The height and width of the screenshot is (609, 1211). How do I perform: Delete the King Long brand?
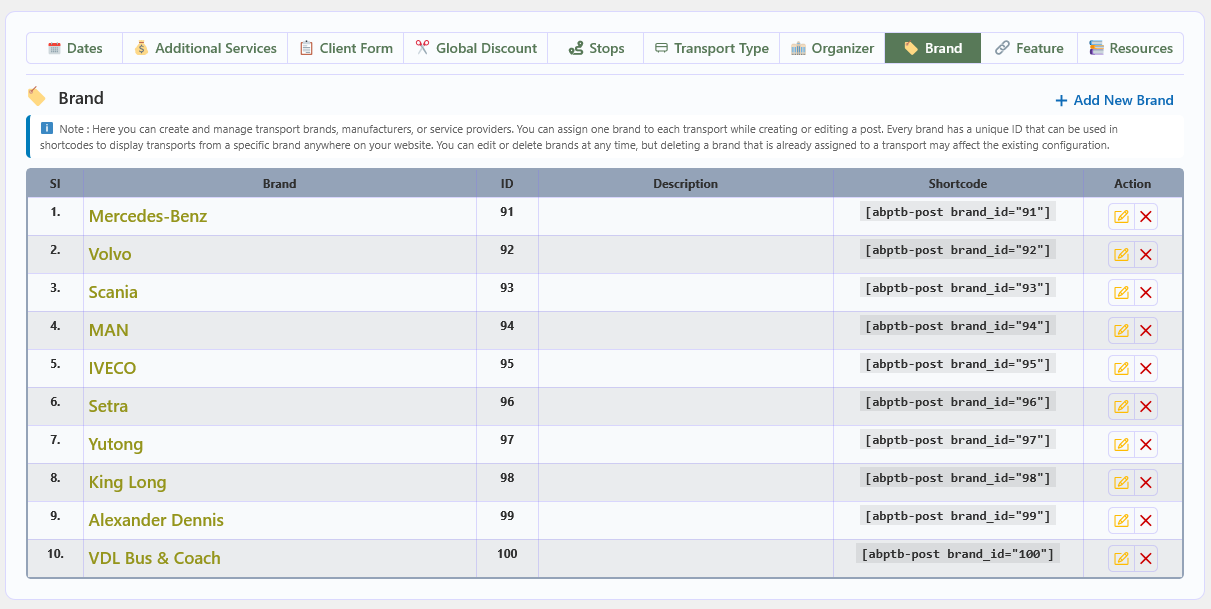[x=1146, y=483]
